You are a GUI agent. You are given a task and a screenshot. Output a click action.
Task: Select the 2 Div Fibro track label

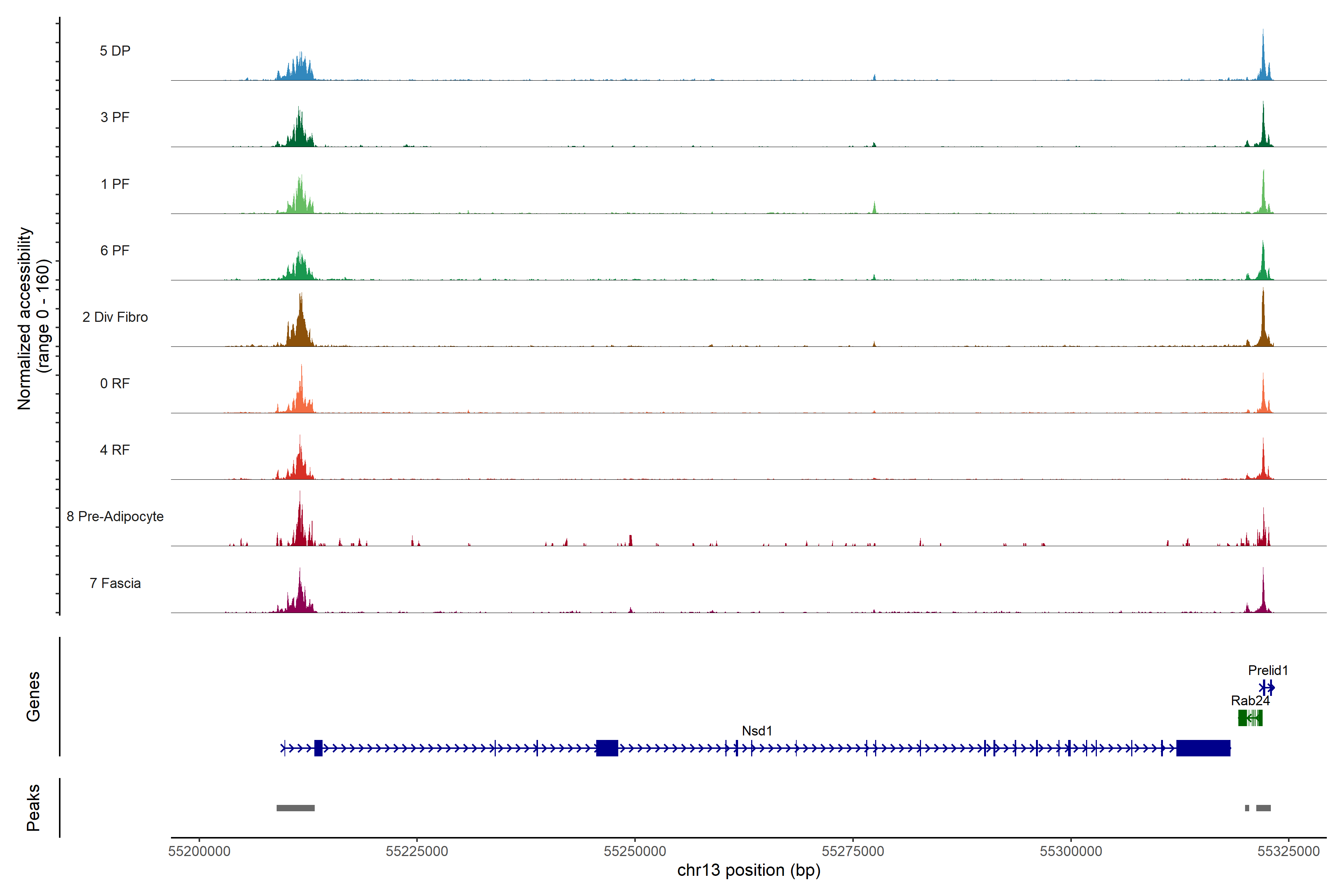(115, 317)
